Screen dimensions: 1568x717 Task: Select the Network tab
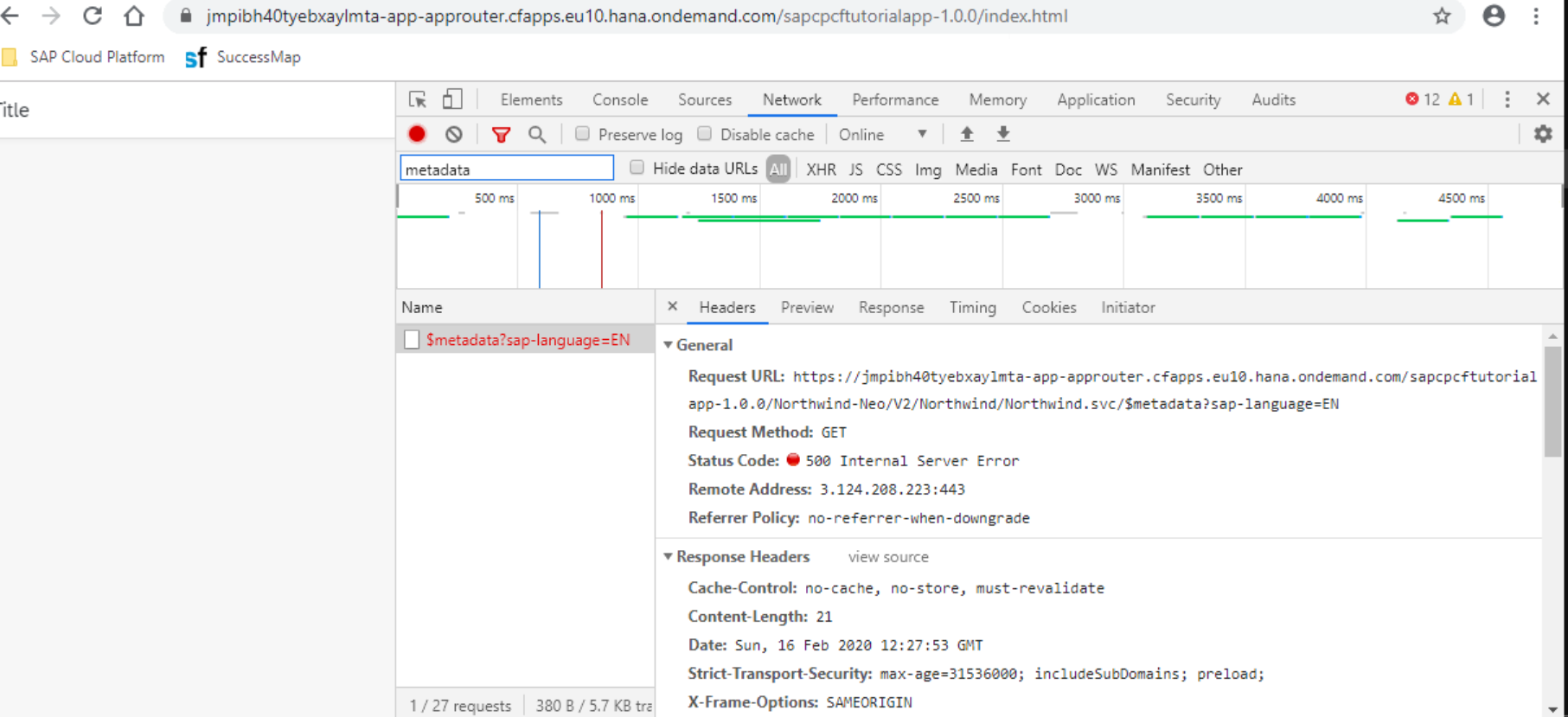pyautogui.click(x=792, y=99)
